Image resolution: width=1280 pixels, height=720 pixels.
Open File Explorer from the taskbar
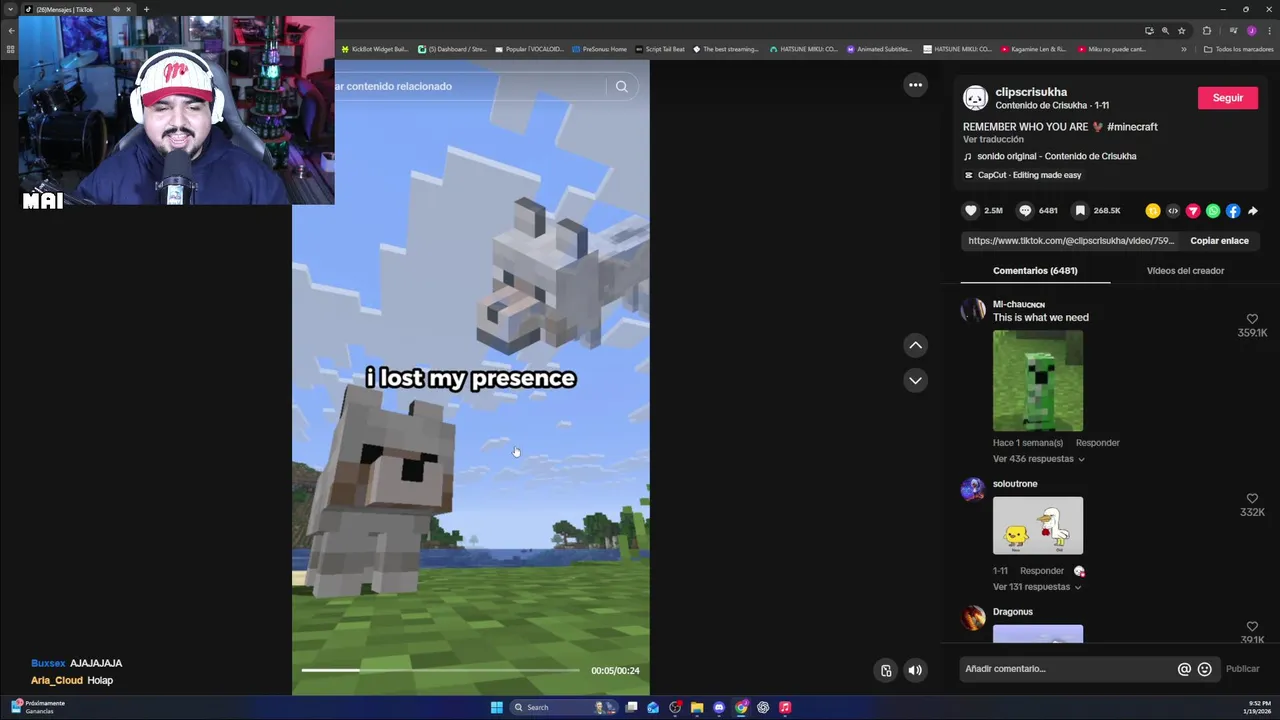[697, 707]
